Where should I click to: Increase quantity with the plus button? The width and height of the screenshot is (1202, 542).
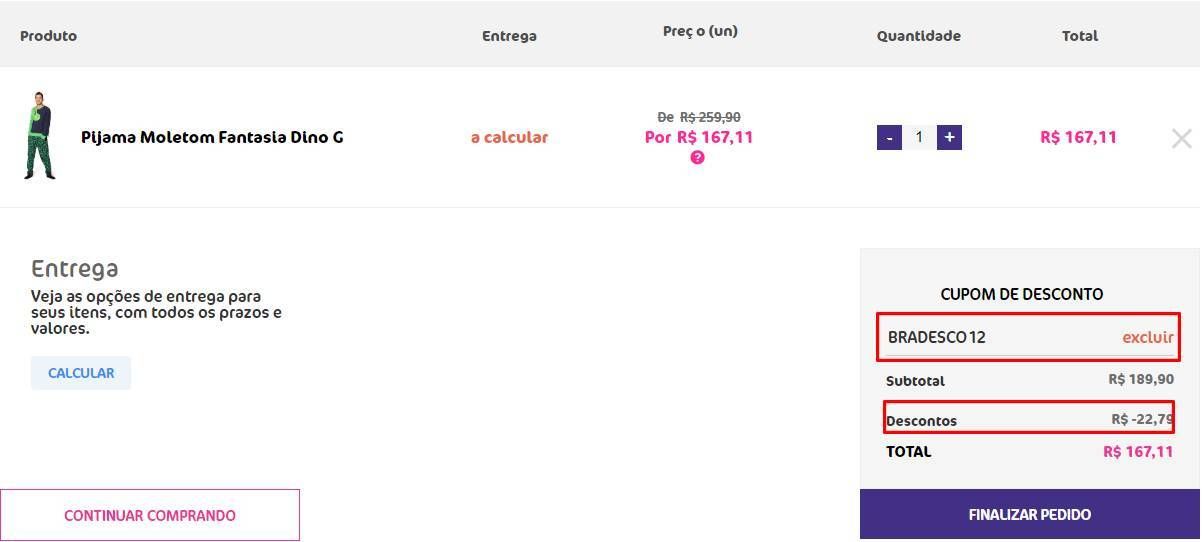pos(949,137)
